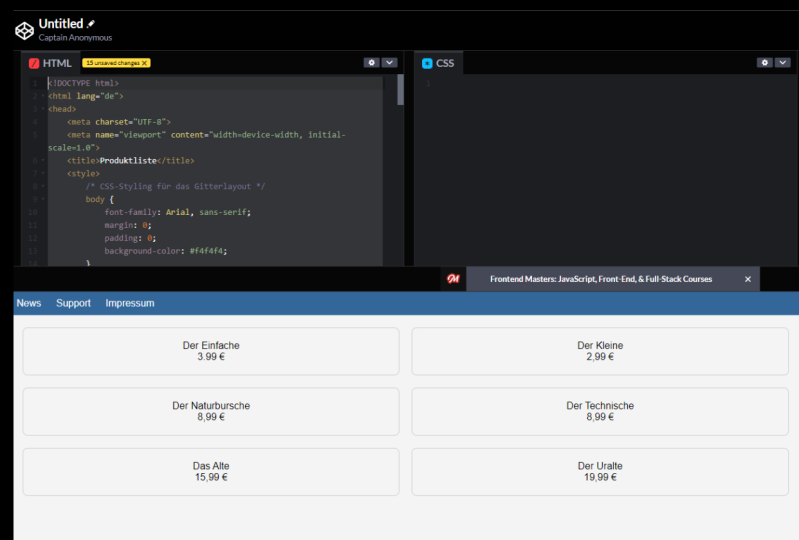The width and height of the screenshot is (799, 540).
Task: Click the Produktliste title text in code
Action: click(x=128, y=160)
